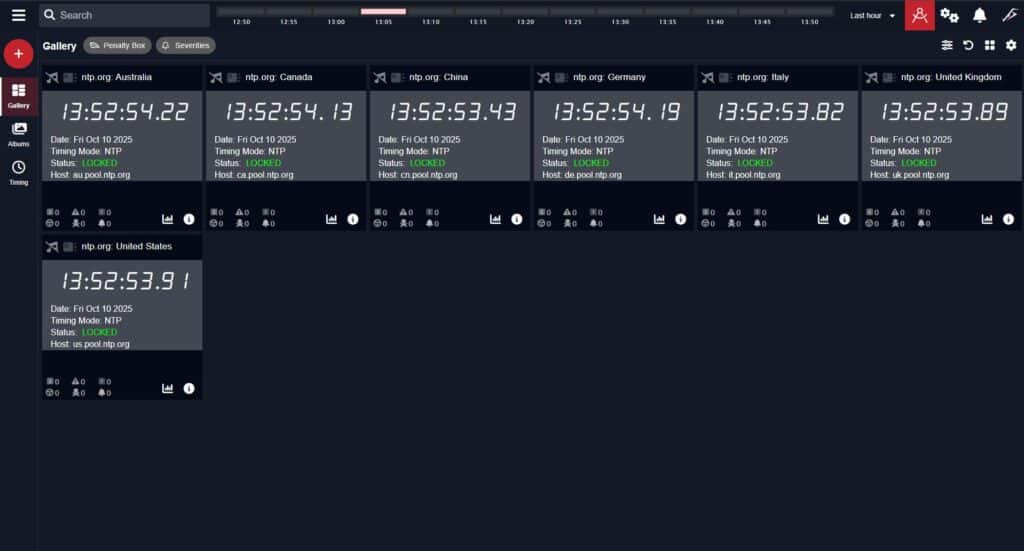Click the red compass icon in top bar

(919, 15)
